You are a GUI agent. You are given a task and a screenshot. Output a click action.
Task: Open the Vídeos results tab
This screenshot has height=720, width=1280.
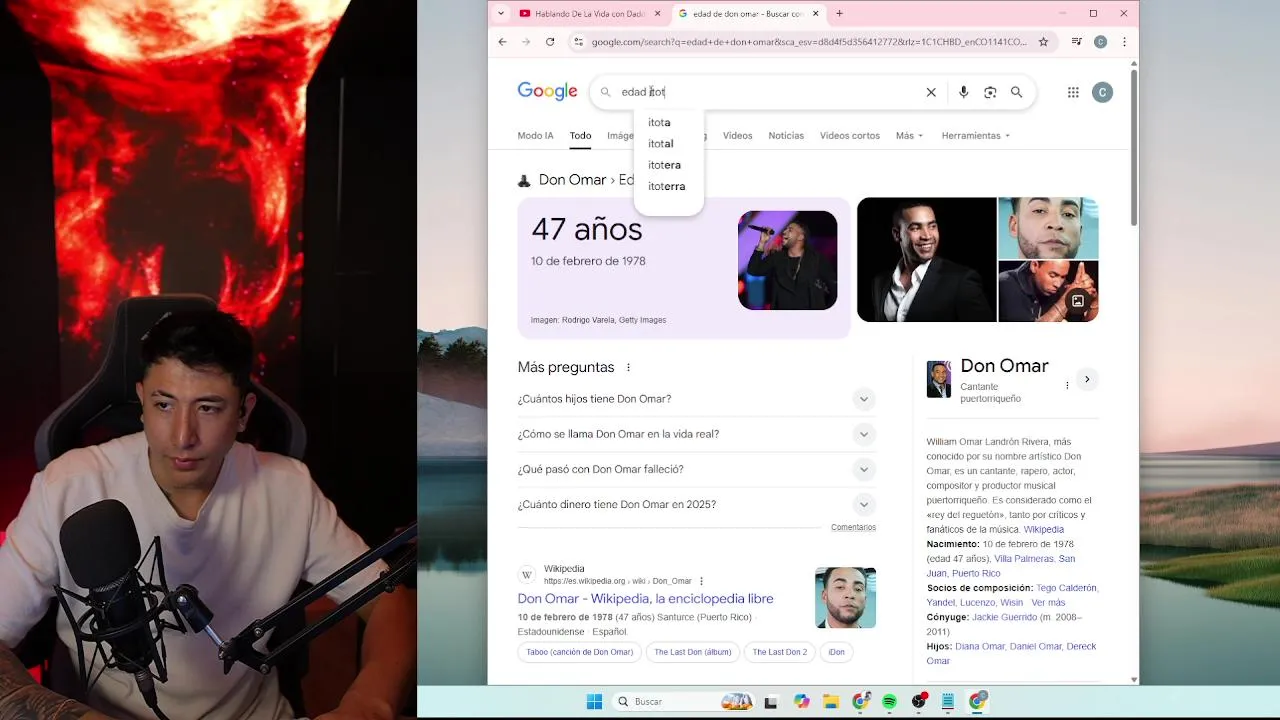(737, 135)
